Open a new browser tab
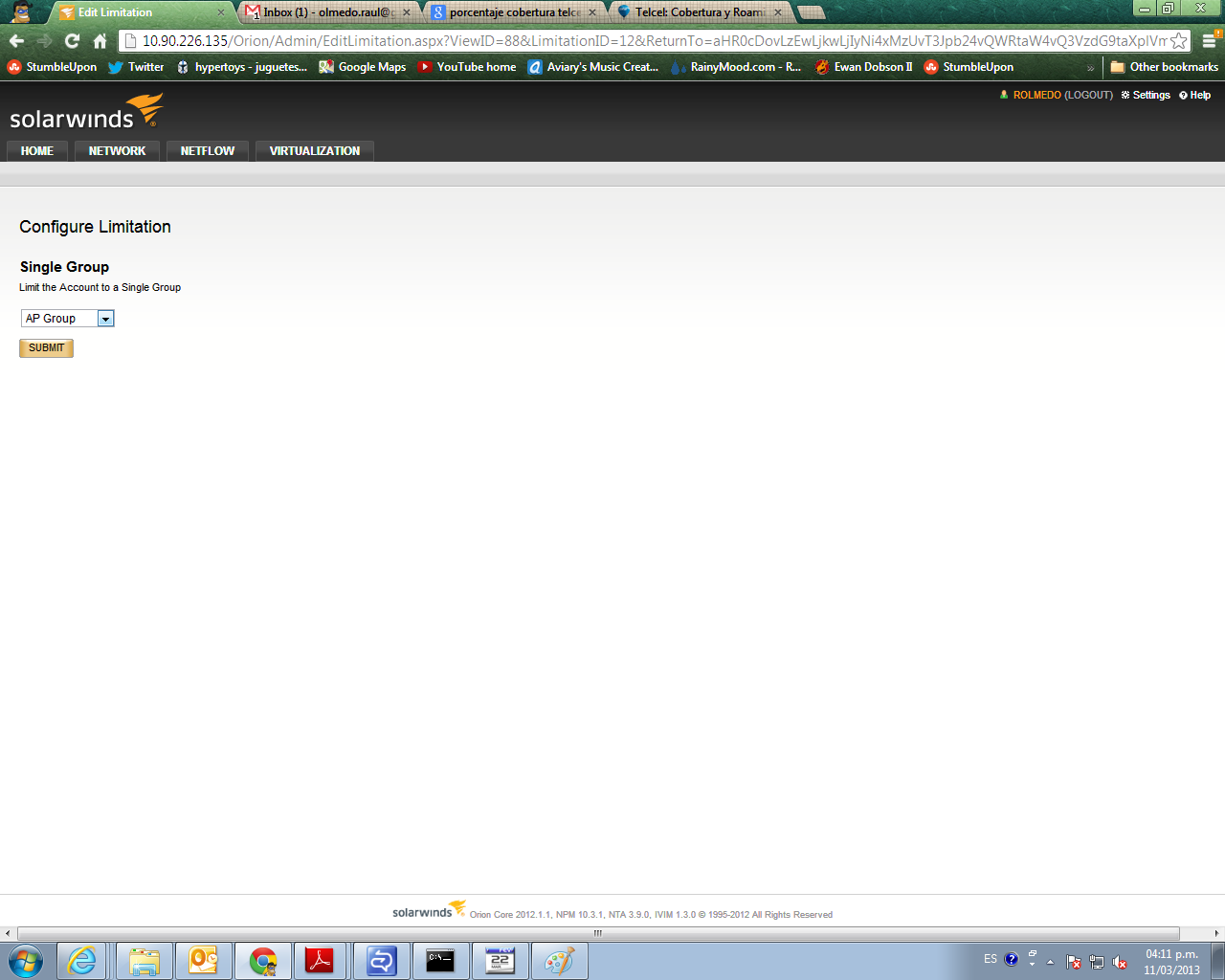The height and width of the screenshot is (980, 1225). (x=811, y=12)
